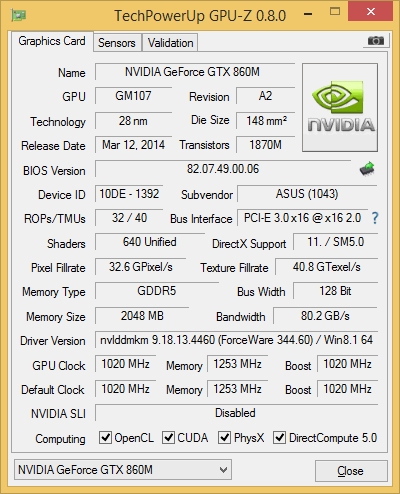Click the Revision field A2
This screenshot has height=494, width=400.
tap(266, 96)
